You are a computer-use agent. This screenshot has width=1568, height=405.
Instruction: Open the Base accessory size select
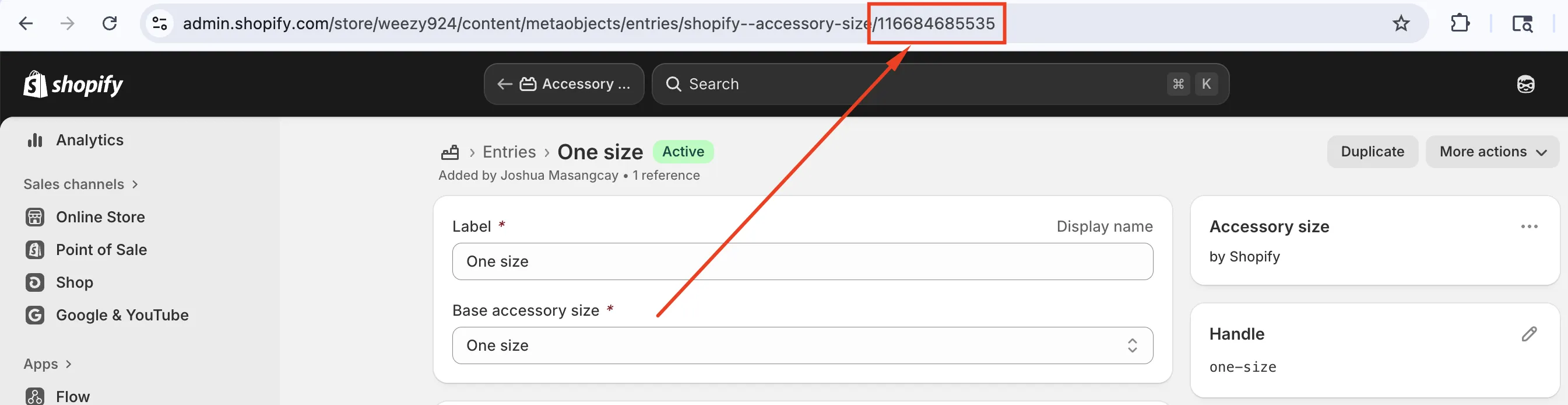click(x=802, y=345)
